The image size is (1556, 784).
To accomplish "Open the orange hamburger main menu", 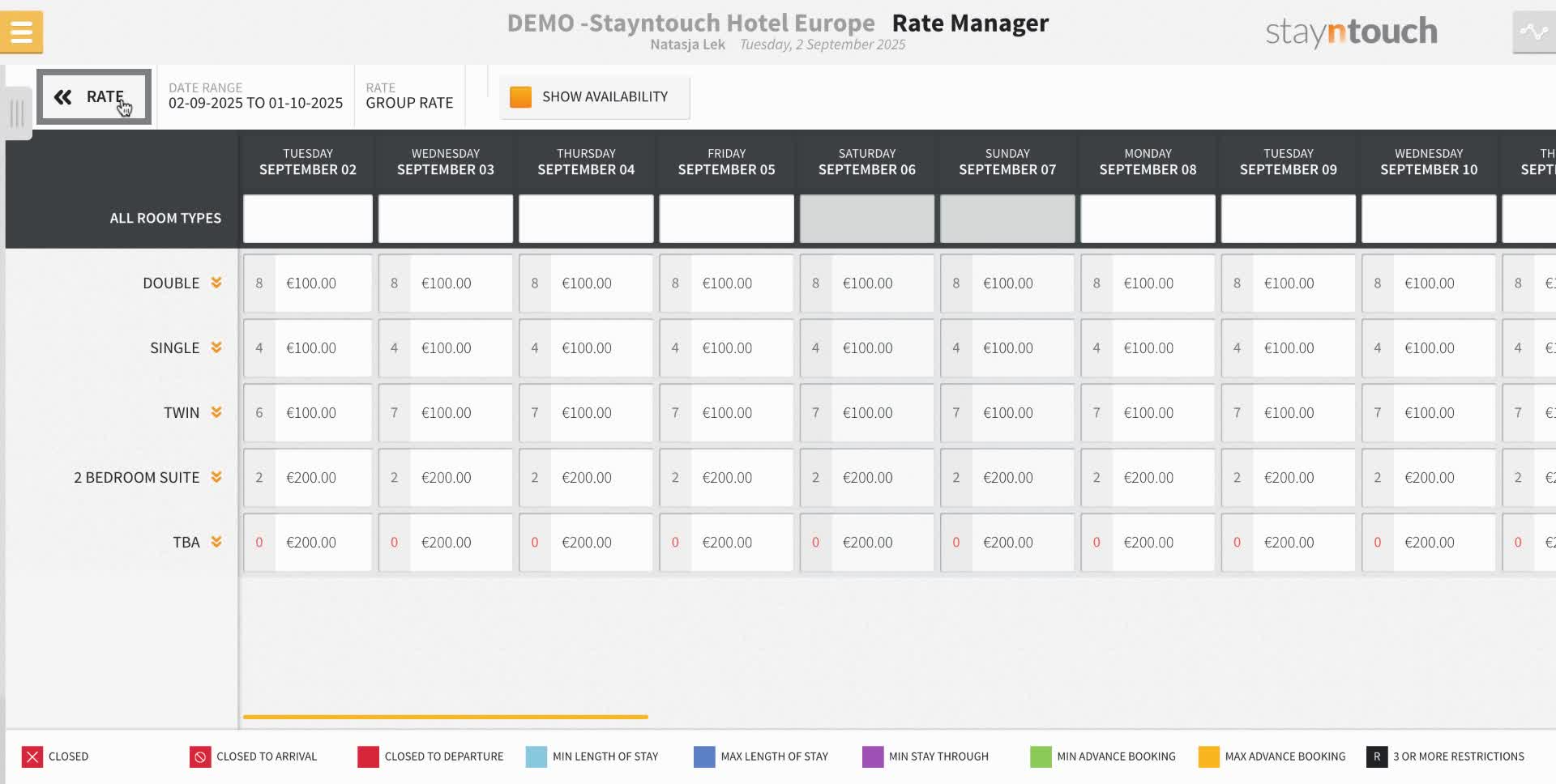I will 22,32.
